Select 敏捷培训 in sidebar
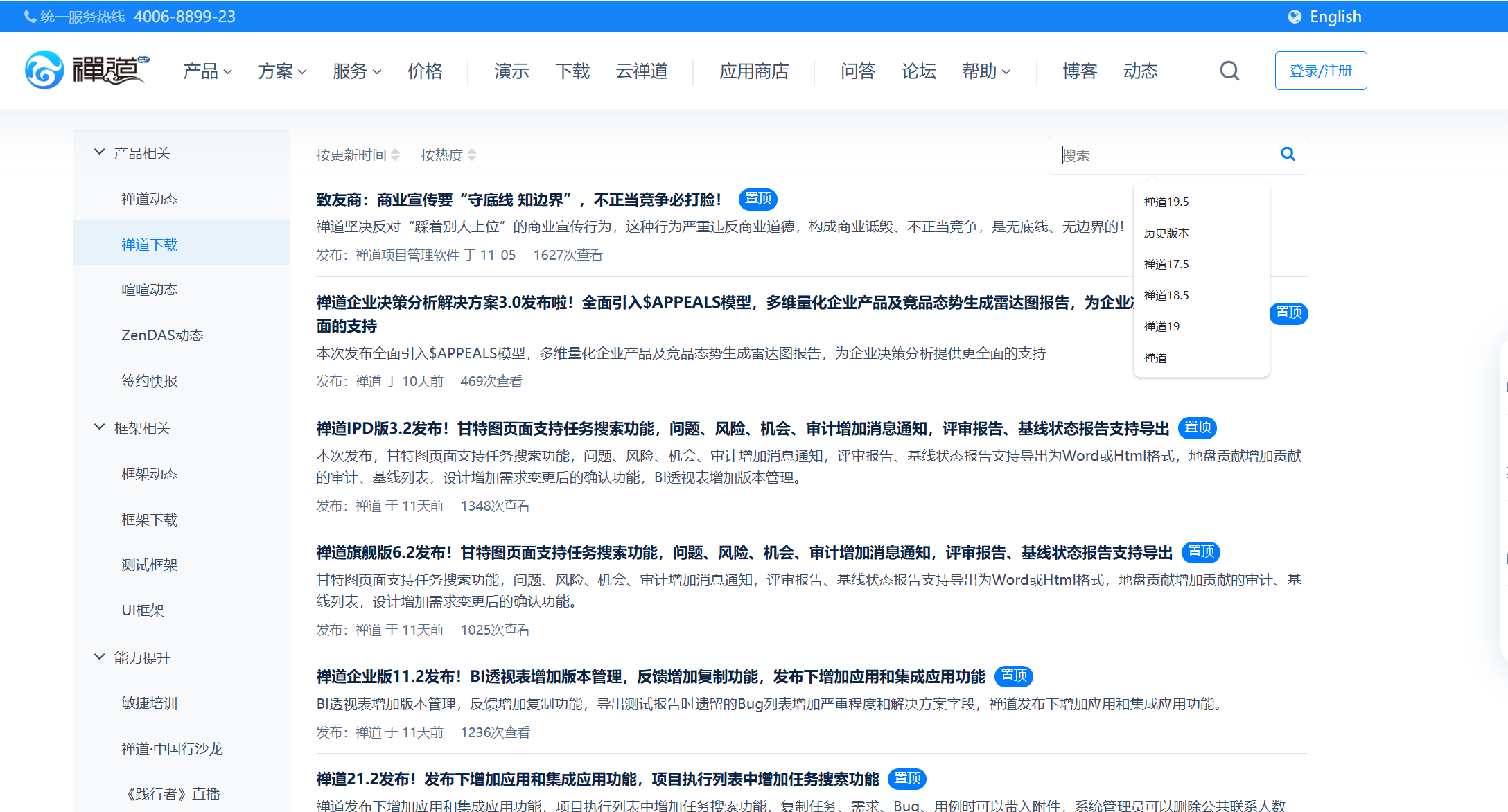This screenshot has width=1508, height=812. click(x=149, y=703)
